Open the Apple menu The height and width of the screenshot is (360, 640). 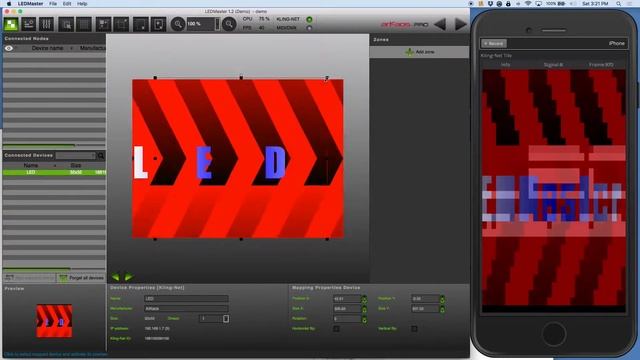click(x=9, y=4)
